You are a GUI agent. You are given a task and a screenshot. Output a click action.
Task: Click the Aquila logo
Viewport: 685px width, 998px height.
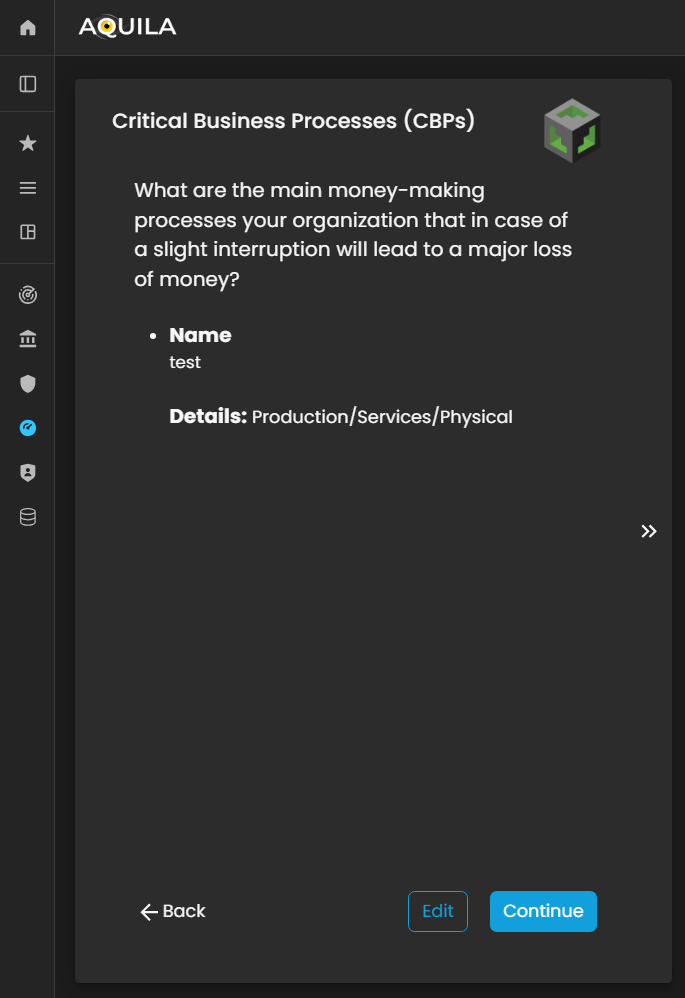[127, 27]
